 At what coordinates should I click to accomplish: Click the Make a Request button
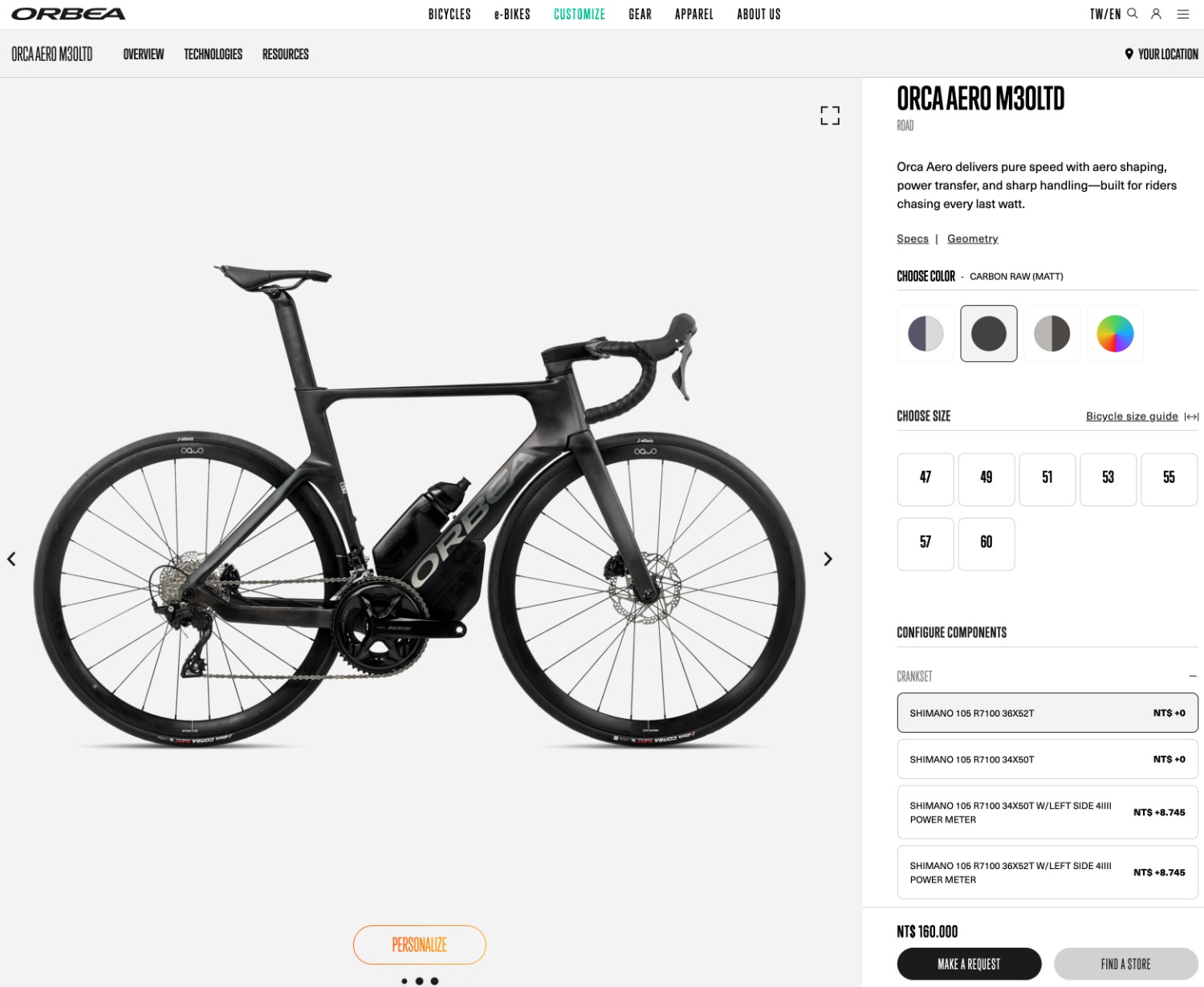point(969,964)
